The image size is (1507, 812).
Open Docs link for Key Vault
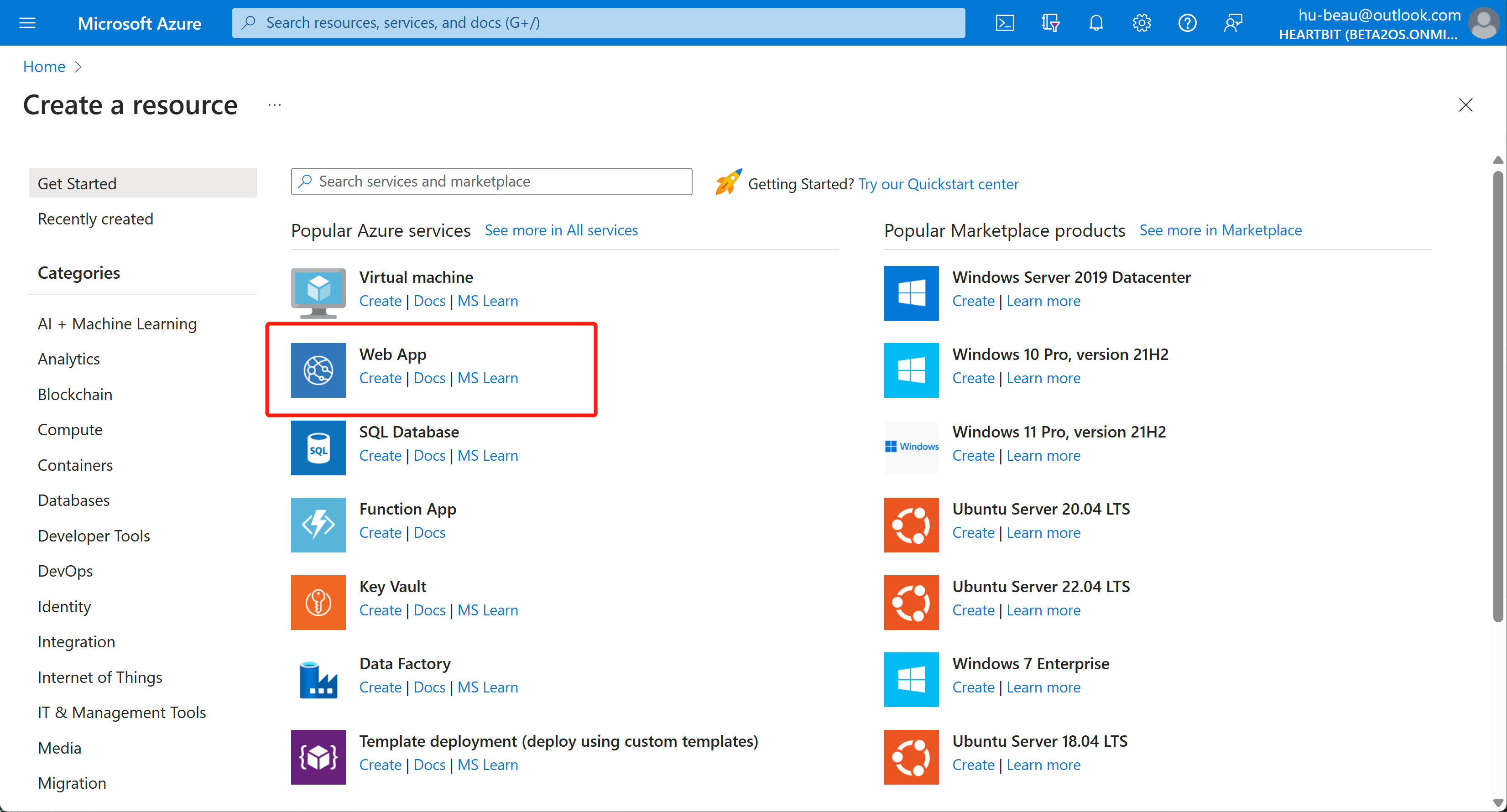(429, 609)
